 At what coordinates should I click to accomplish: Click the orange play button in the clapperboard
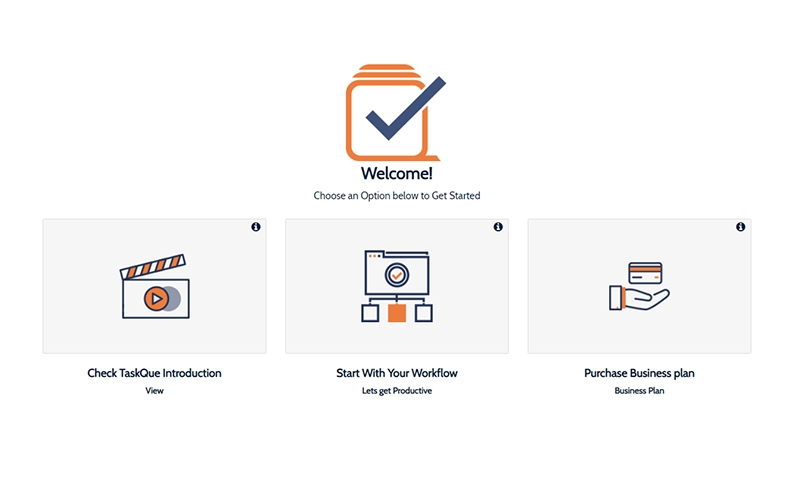(156, 298)
